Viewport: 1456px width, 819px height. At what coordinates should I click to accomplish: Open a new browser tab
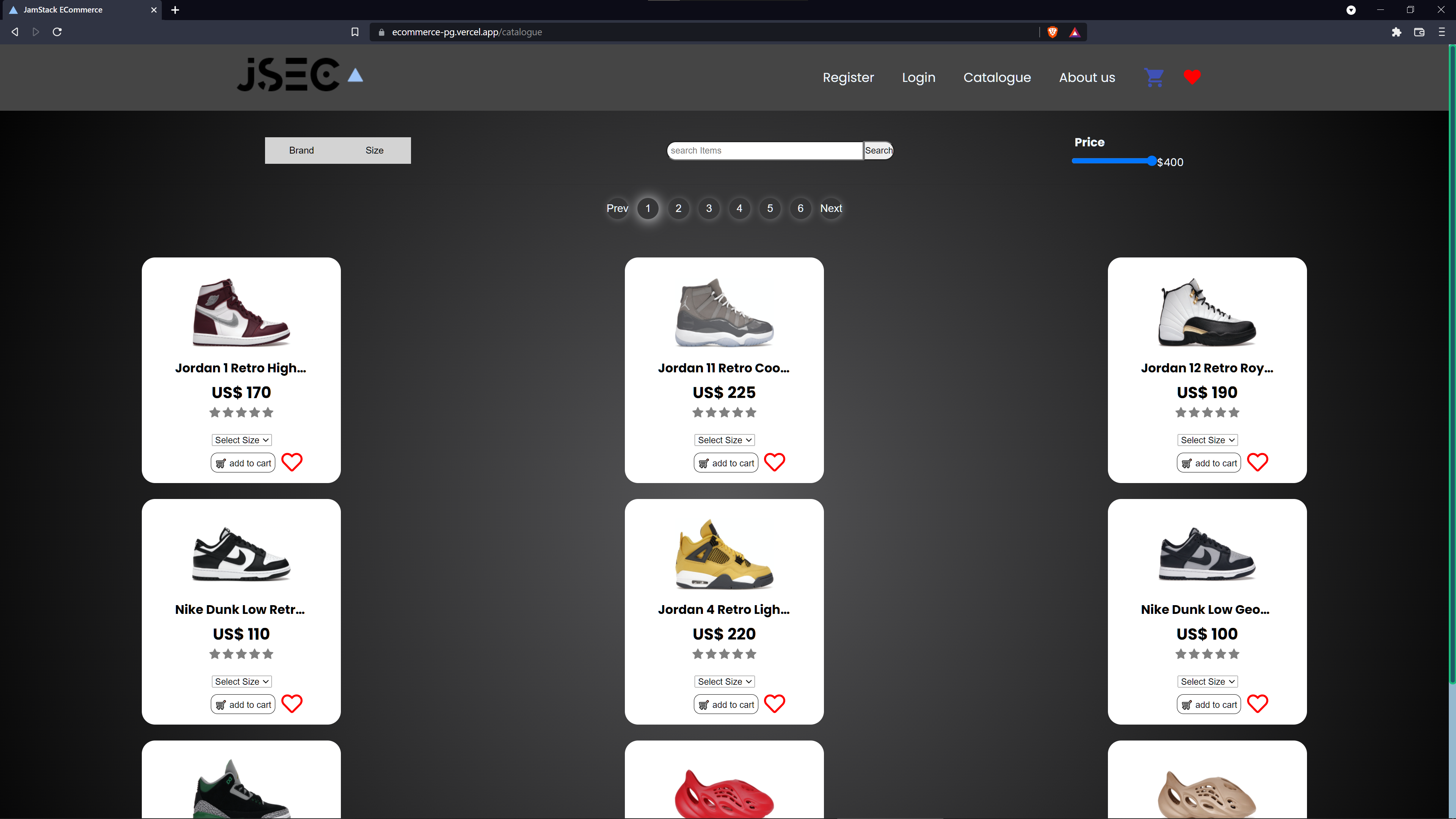point(175,9)
